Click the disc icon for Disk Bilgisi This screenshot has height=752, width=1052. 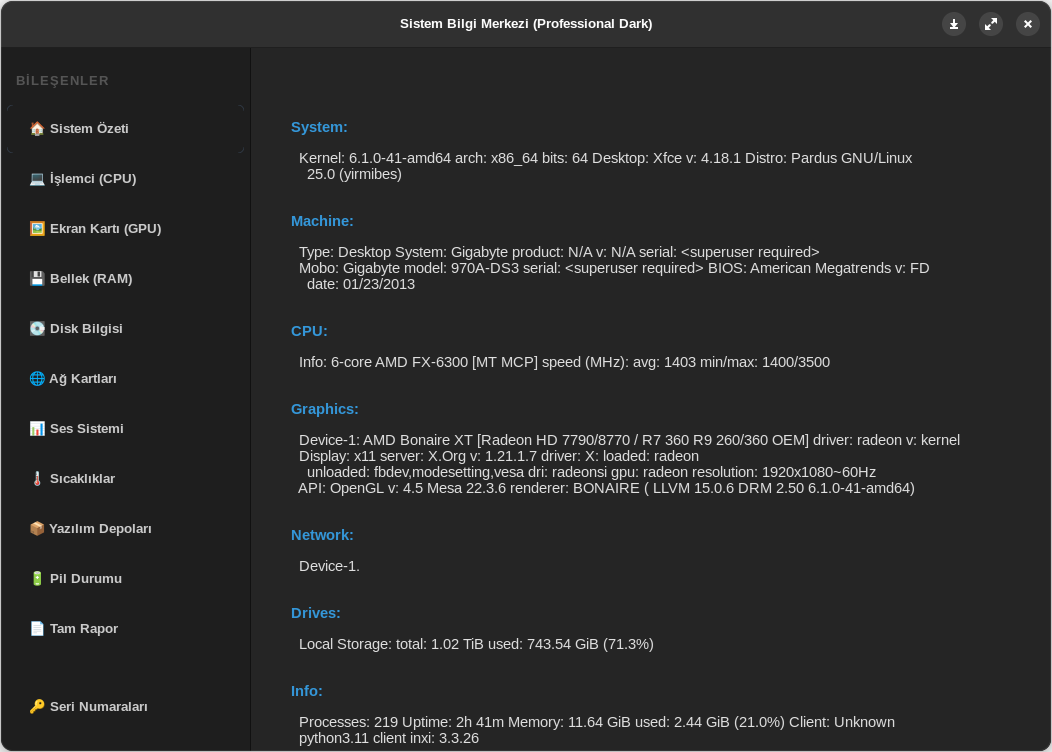point(37,329)
